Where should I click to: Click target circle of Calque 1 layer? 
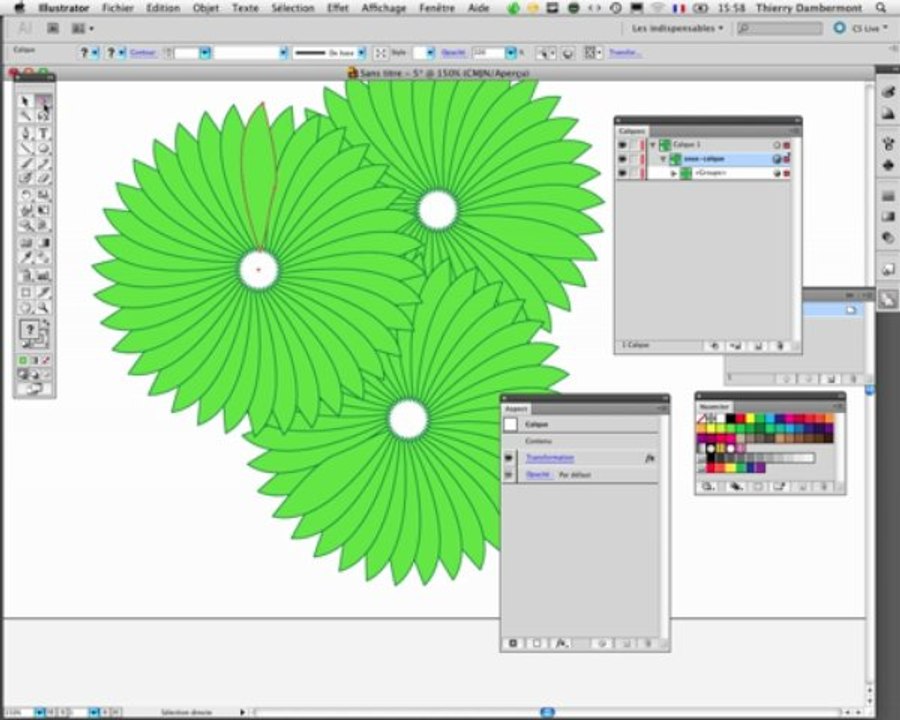(x=777, y=145)
